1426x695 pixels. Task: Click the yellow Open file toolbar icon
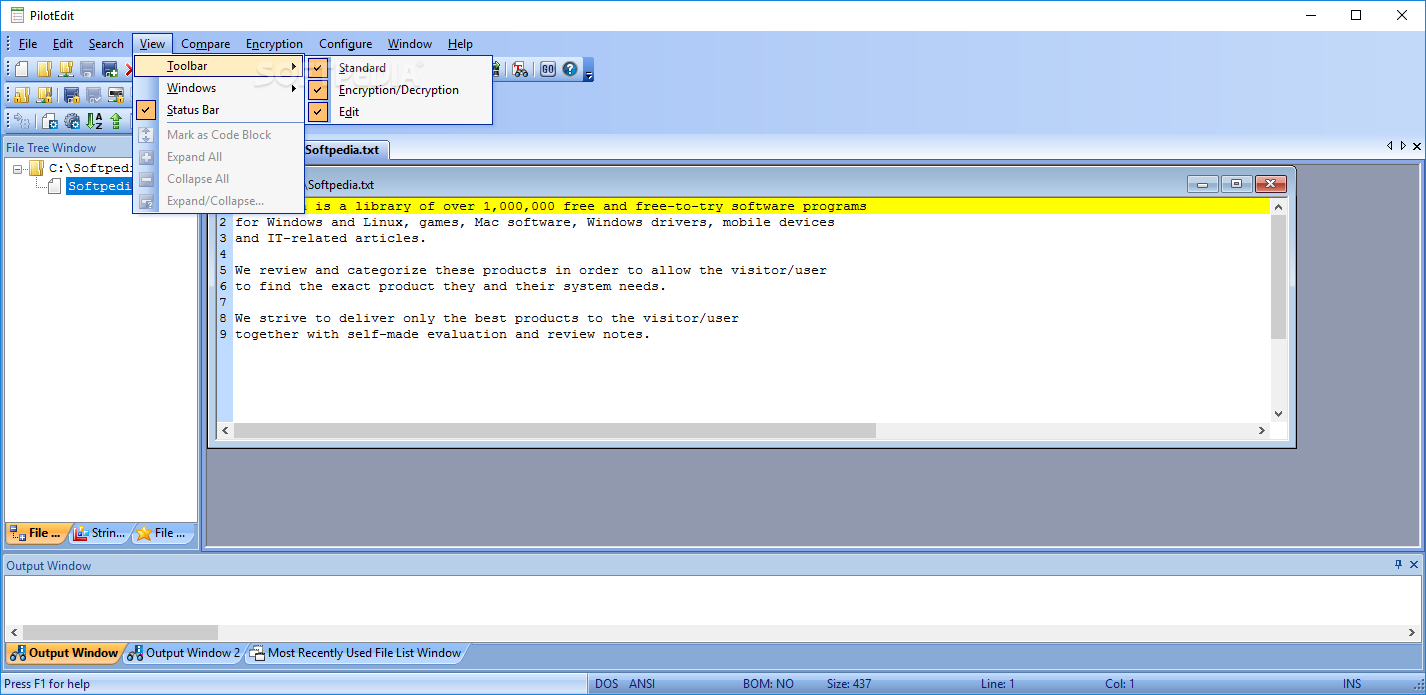click(x=44, y=69)
